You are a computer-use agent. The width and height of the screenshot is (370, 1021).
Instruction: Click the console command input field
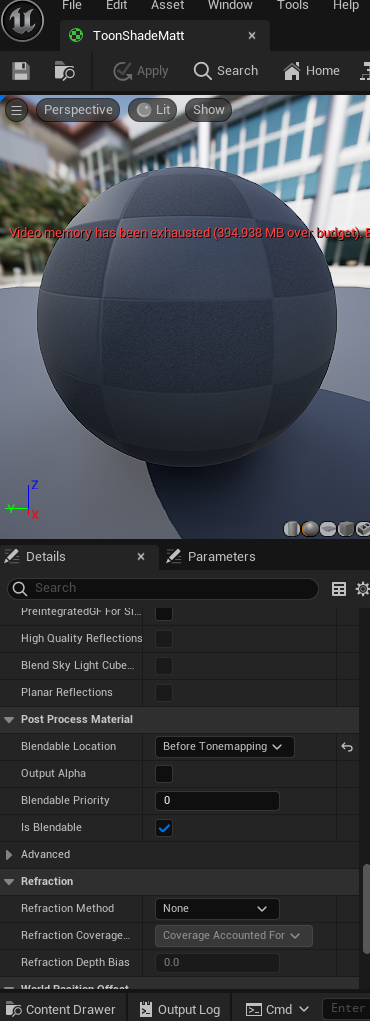click(347, 1009)
